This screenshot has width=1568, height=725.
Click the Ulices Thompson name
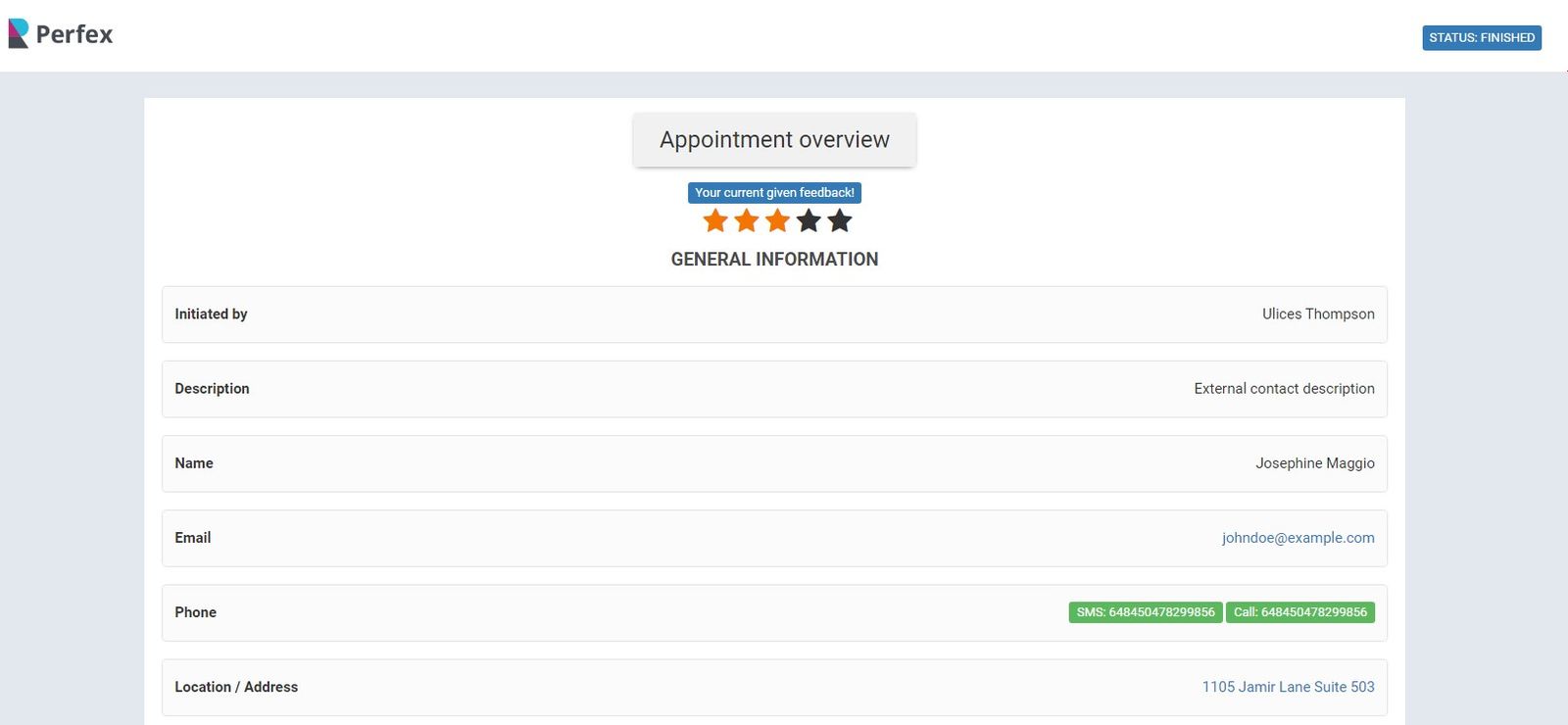click(1318, 314)
